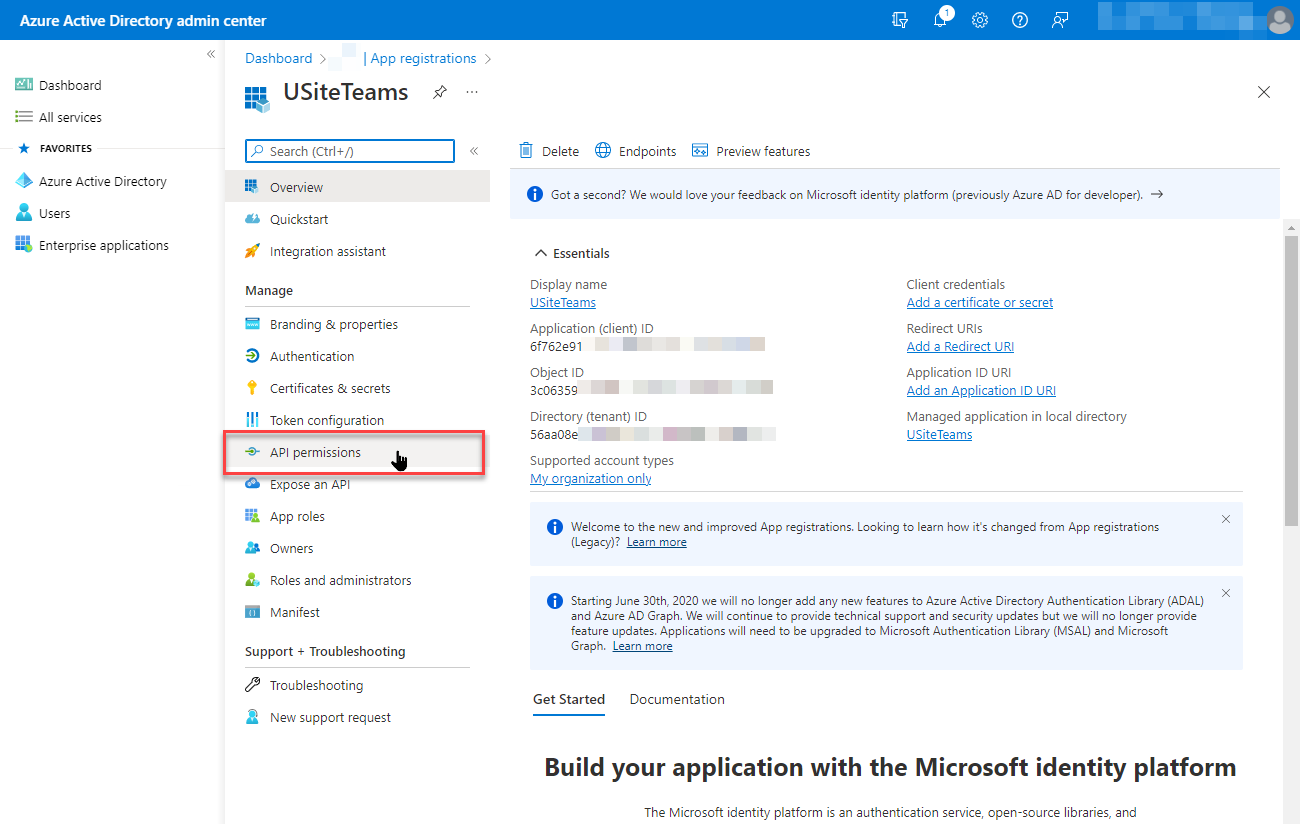
Task: Collapse the resource menu pane
Action: (x=474, y=151)
